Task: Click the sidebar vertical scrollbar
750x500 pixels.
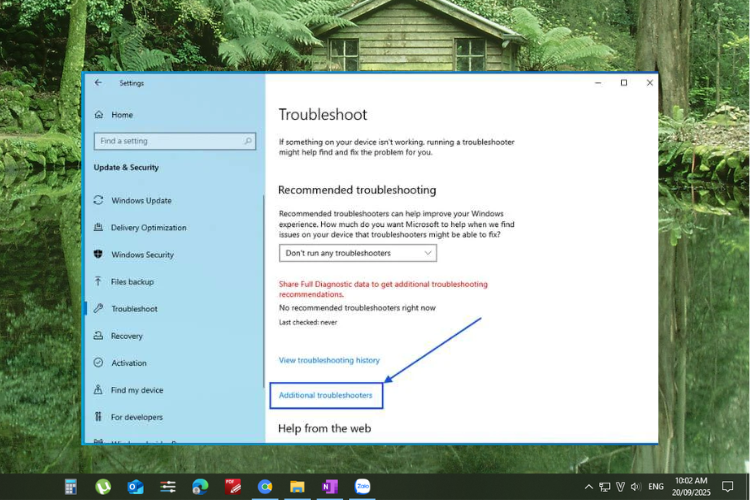Action: pyautogui.click(x=263, y=292)
